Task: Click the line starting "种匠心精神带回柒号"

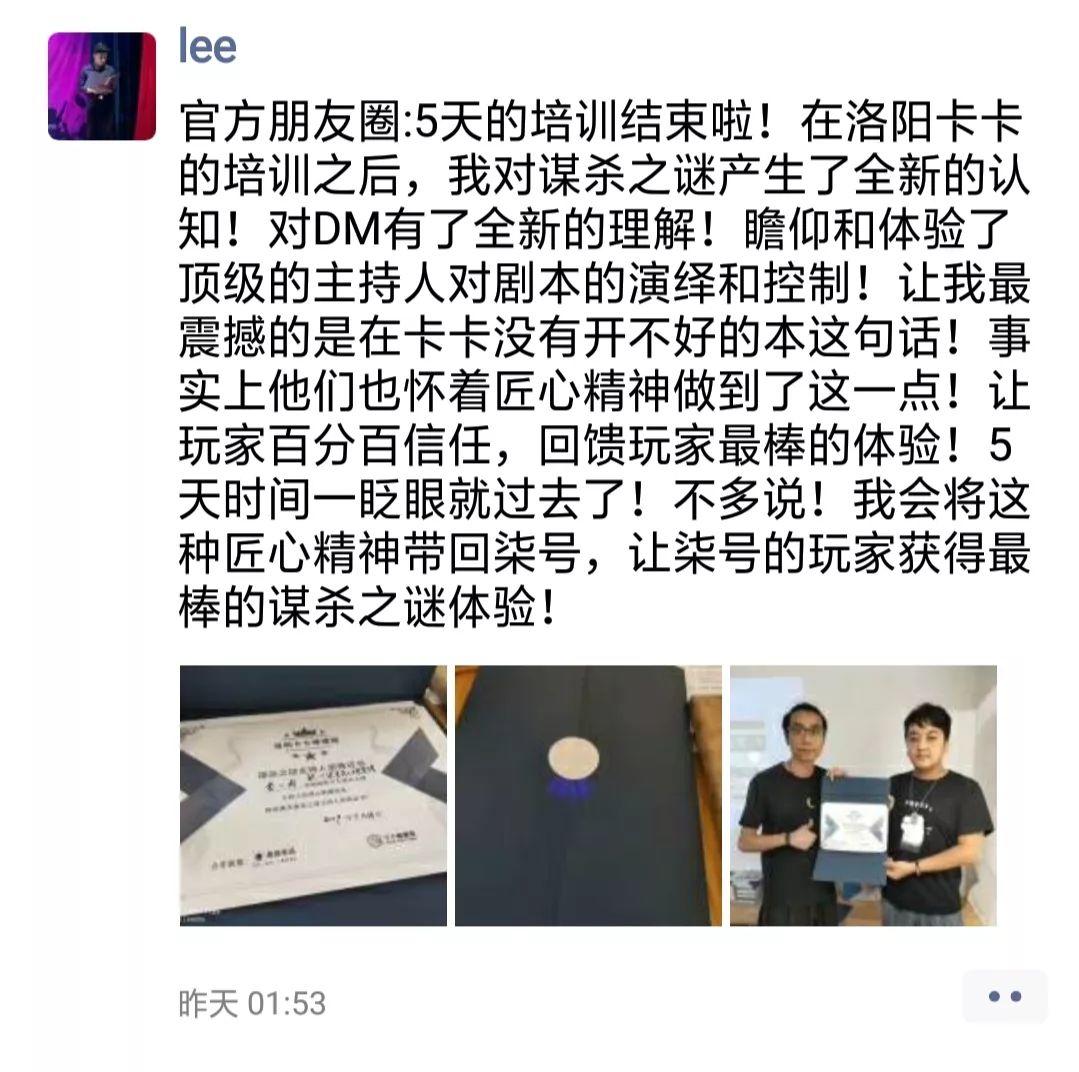Action: (x=604, y=553)
